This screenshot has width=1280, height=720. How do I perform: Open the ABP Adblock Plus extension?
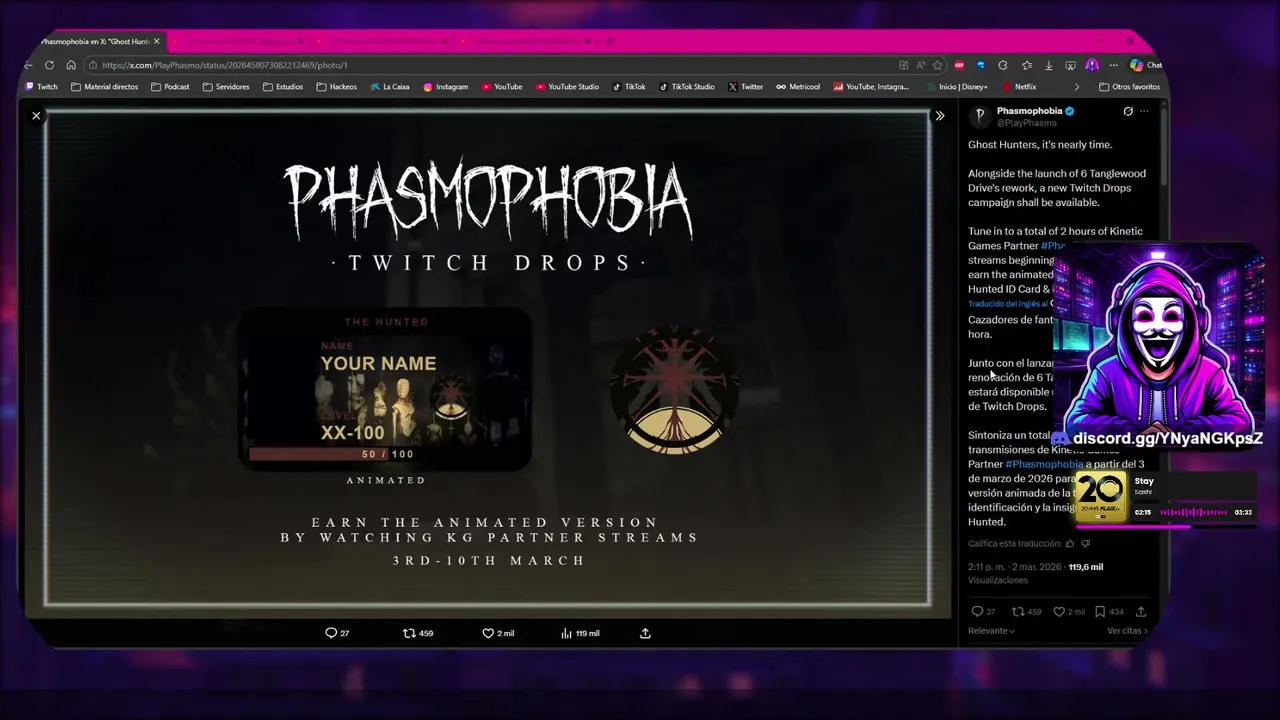pos(959,65)
